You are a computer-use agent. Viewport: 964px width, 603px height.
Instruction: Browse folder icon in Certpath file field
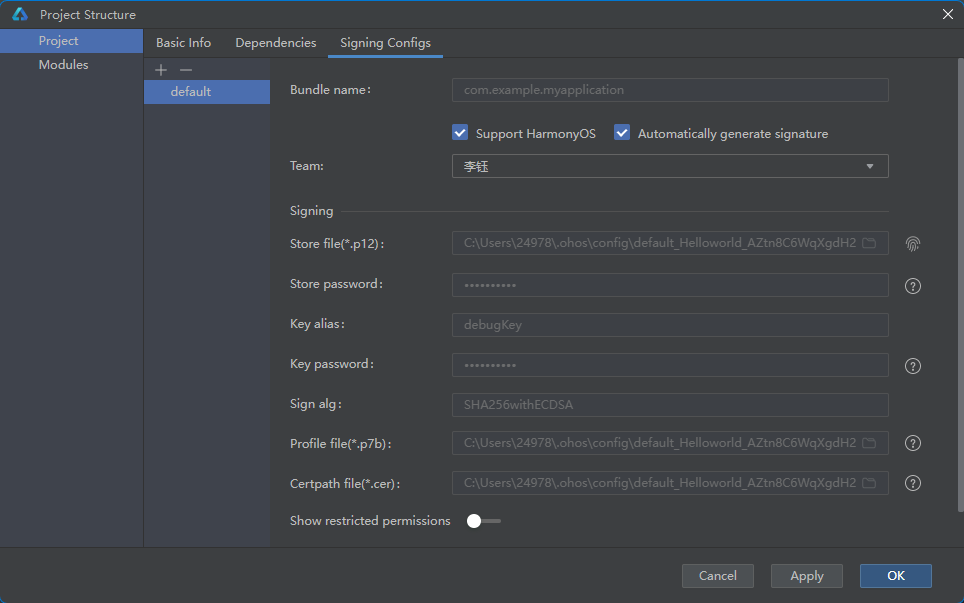(x=869, y=483)
